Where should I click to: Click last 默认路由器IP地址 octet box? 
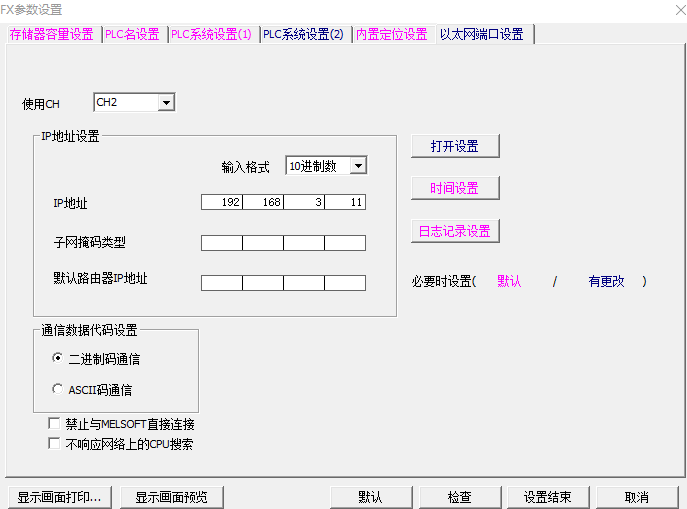pyautogui.click(x=345, y=283)
